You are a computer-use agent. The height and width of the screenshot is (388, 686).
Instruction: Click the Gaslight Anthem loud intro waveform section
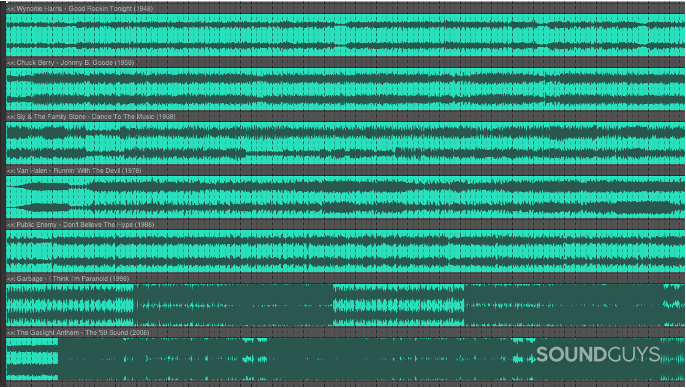click(32, 359)
